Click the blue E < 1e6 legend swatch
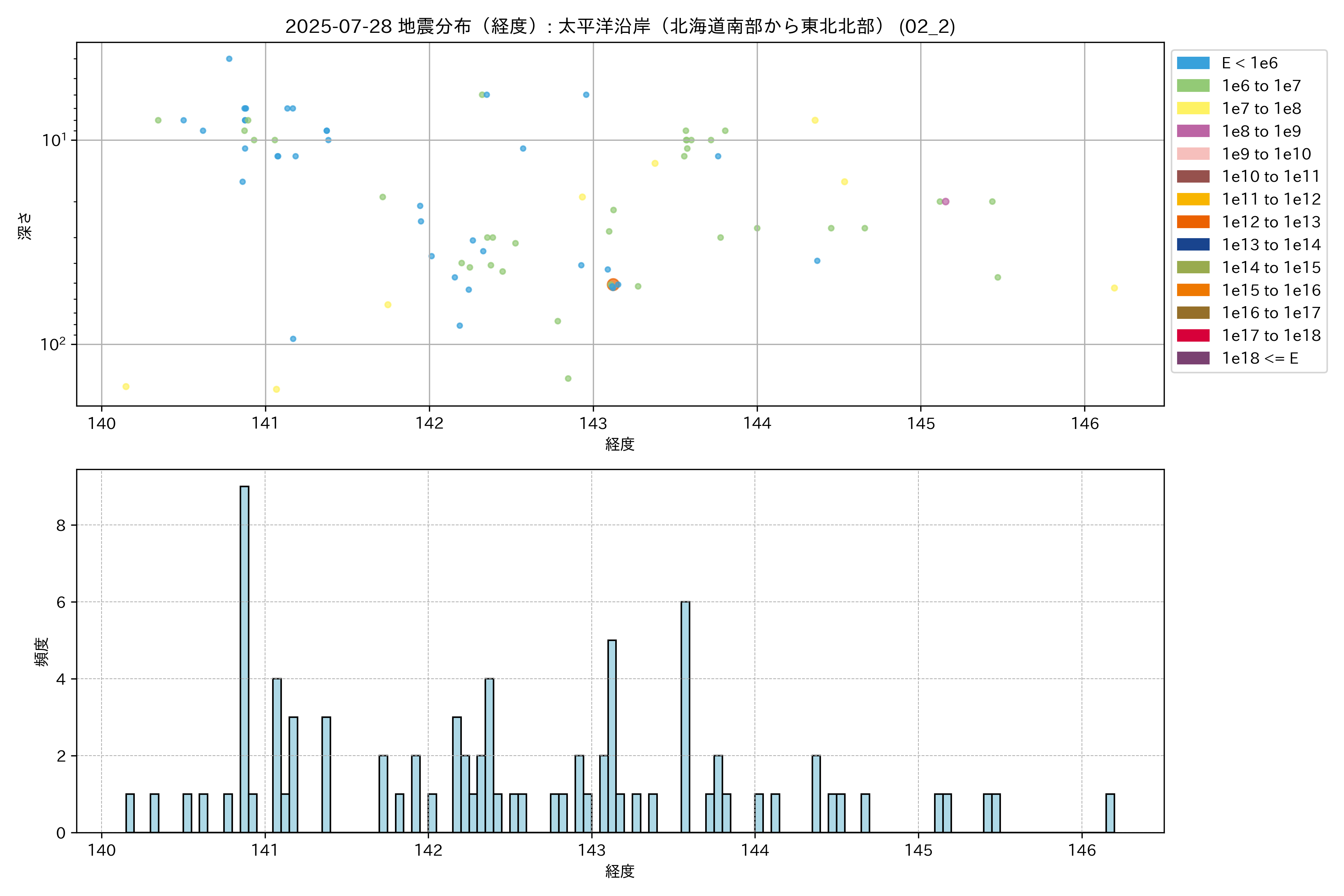Screen dimensions: 1344x896 [x=1192, y=63]
